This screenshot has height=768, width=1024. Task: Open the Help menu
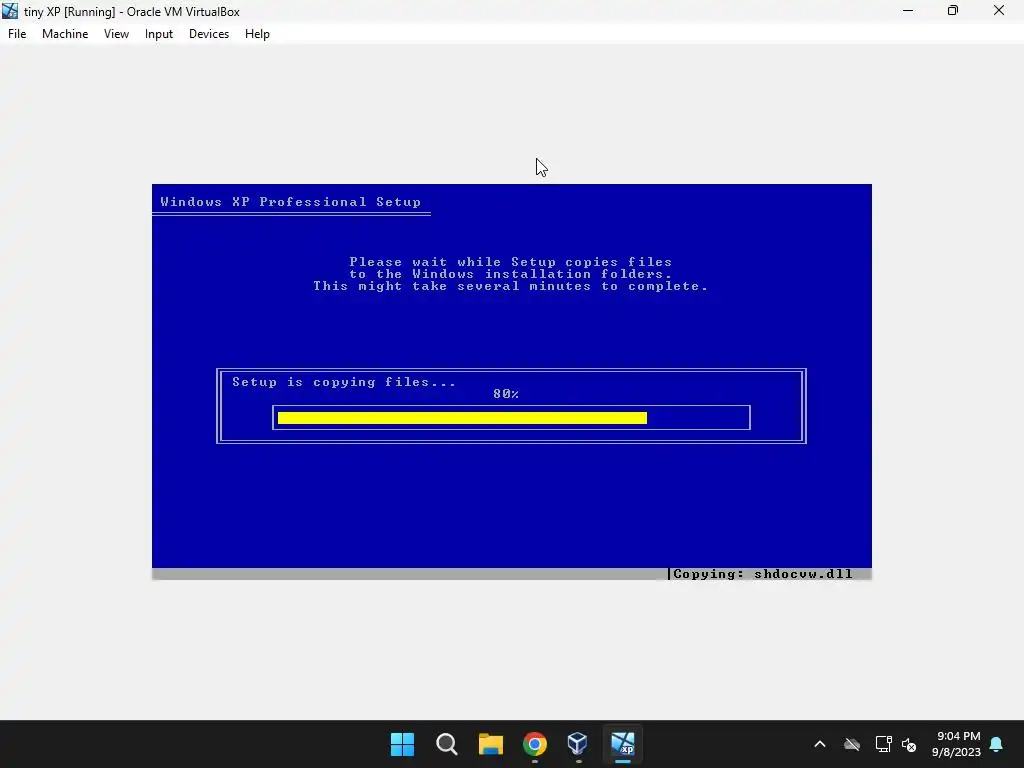[257, 34]
